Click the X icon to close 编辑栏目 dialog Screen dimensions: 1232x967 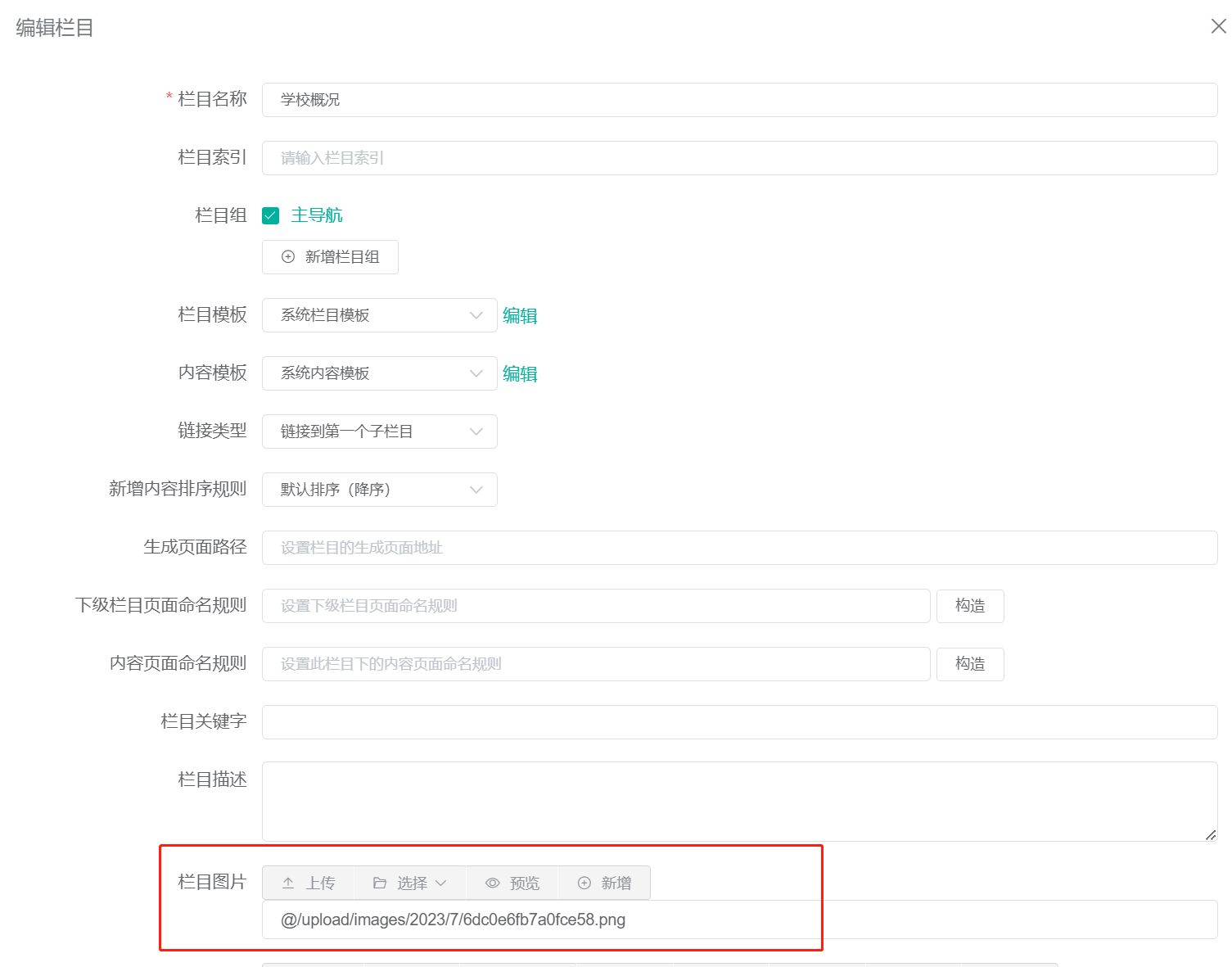(1219, 26)
